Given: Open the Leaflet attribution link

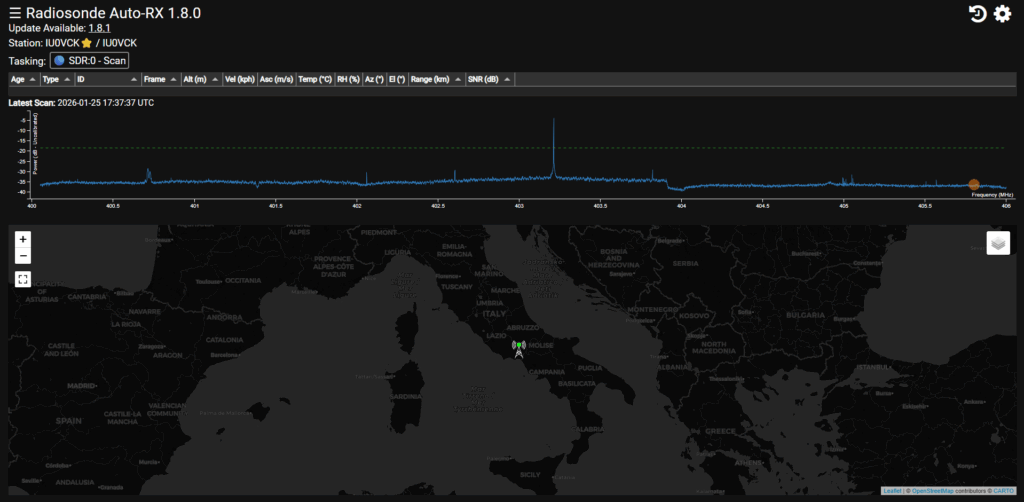Looking at the screenshot, I should point(892,491).
